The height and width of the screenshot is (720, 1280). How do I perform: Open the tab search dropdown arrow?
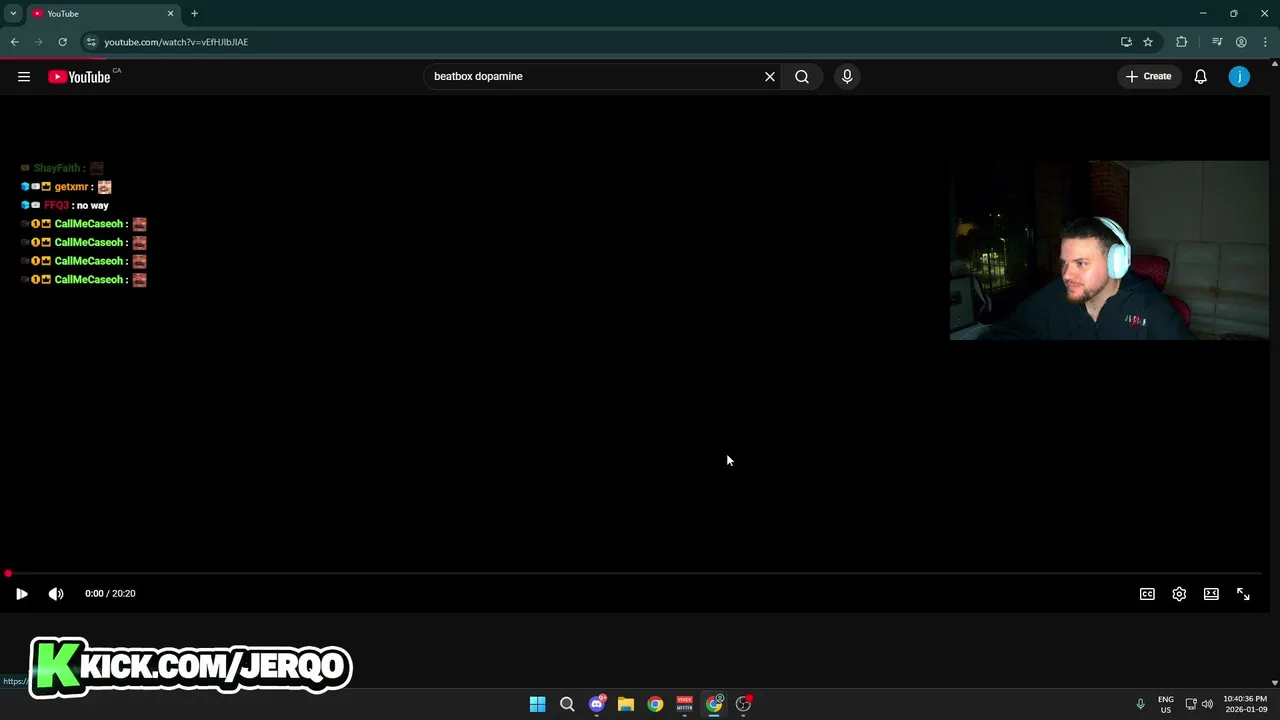coord(13,14)
